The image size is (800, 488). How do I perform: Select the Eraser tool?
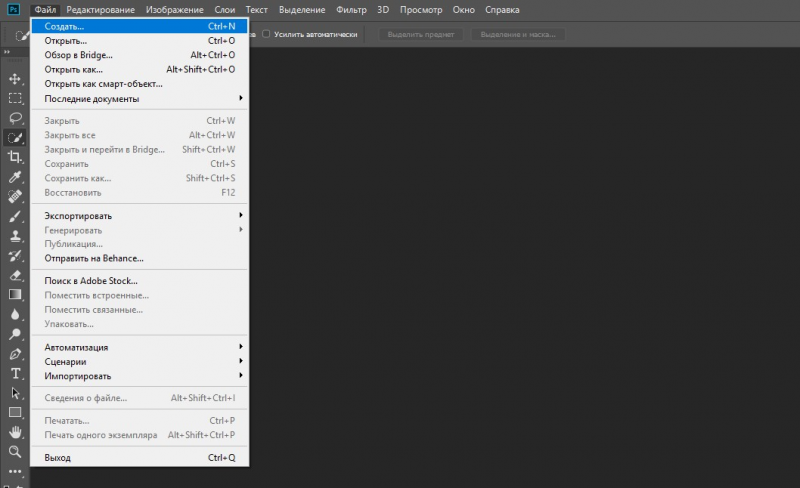tap(15, 275)
